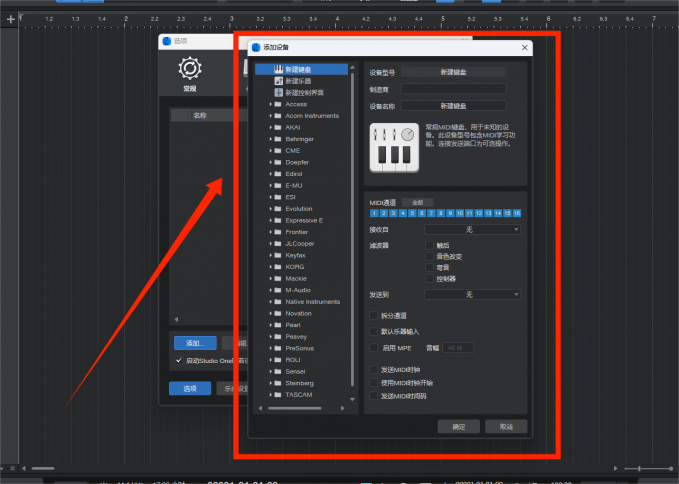
Task: Click the All (全部) MIDI channels button
Action: coord(417,202)
